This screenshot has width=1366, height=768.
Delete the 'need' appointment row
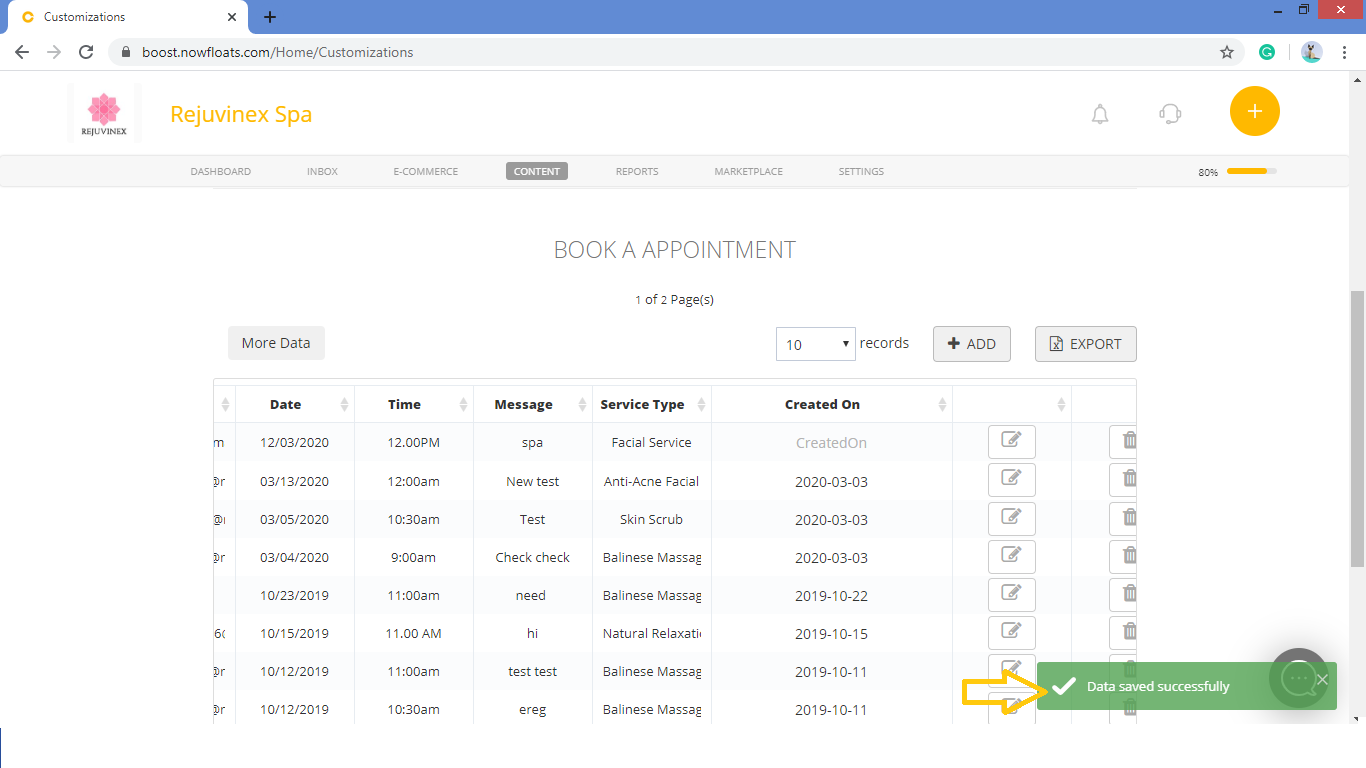click(1124, 594)
